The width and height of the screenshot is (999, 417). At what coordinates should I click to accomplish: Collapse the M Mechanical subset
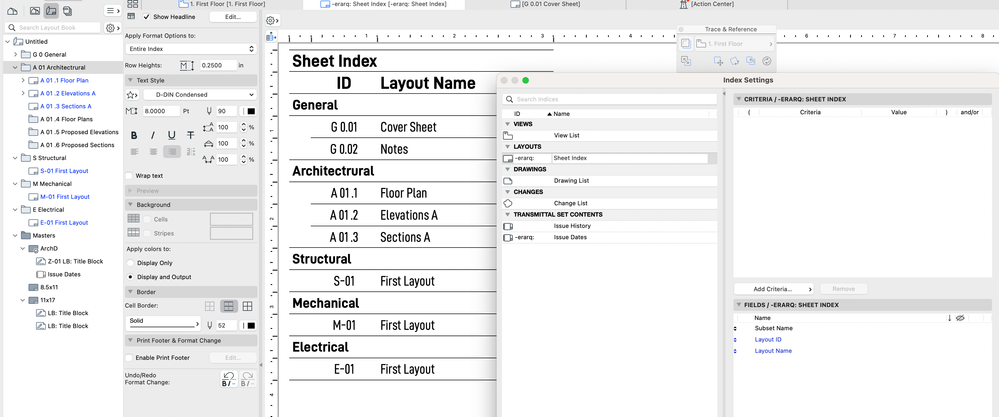tap(15, 184)
